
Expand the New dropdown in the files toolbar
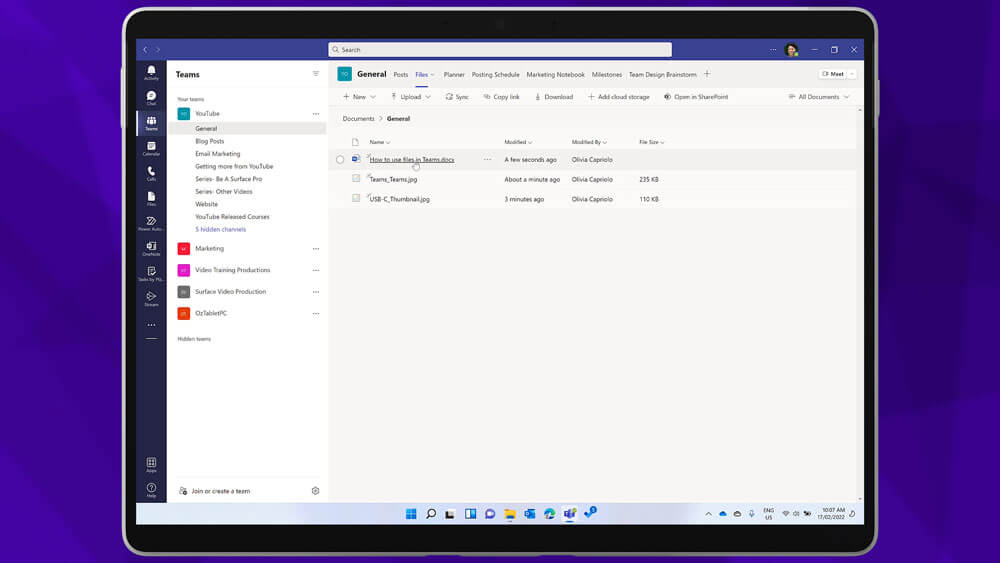[359, 97]
